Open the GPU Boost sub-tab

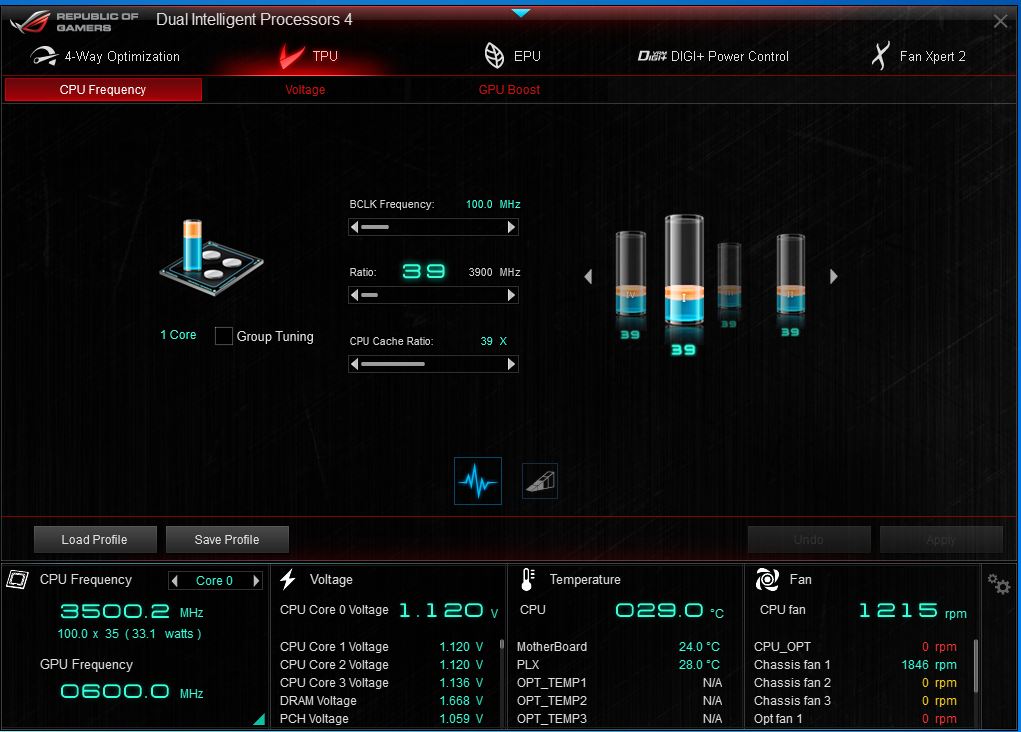click(509, 90)
